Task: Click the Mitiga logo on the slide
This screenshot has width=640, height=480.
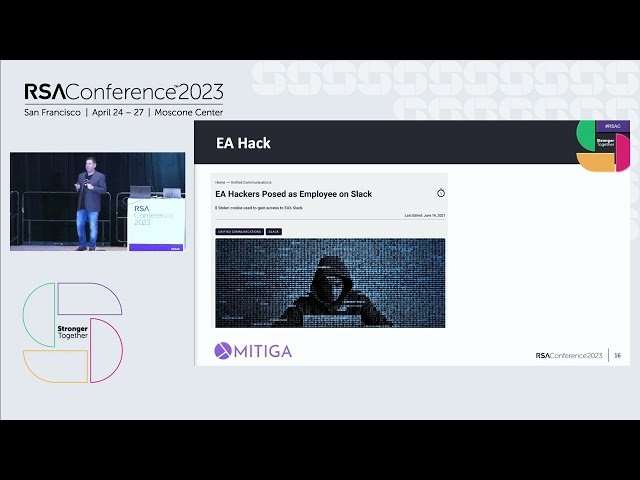Action: click(253, 351)
